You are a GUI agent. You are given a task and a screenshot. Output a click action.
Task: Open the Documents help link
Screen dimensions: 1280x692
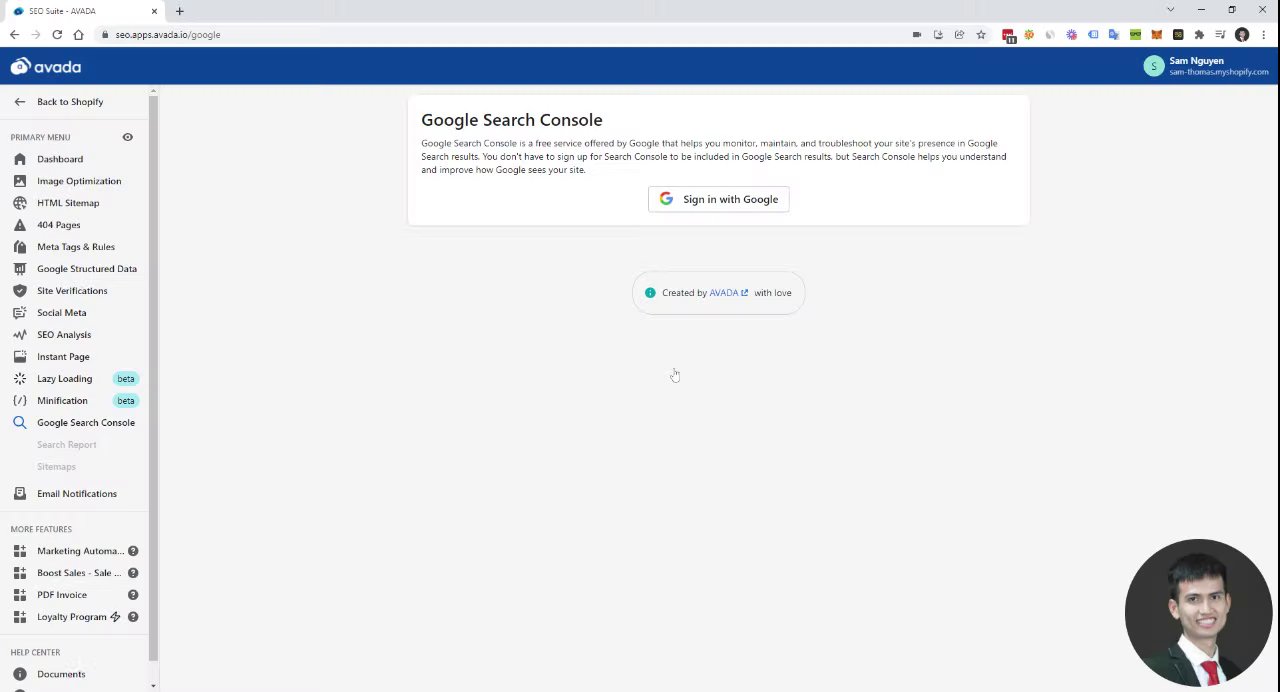click(x=61, y=674)
